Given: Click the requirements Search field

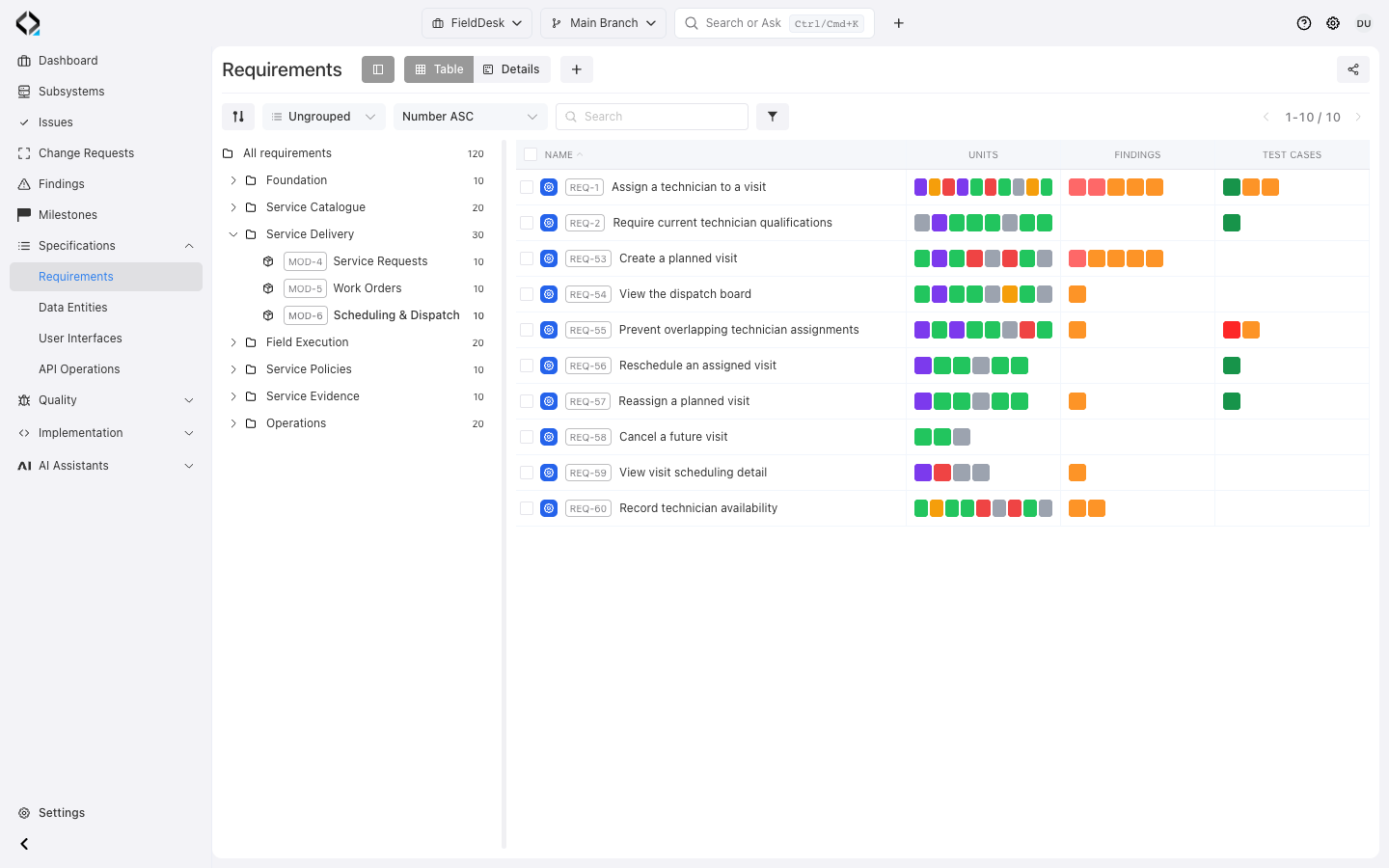Looking at the screenshot, I should (x=652, y=117).
